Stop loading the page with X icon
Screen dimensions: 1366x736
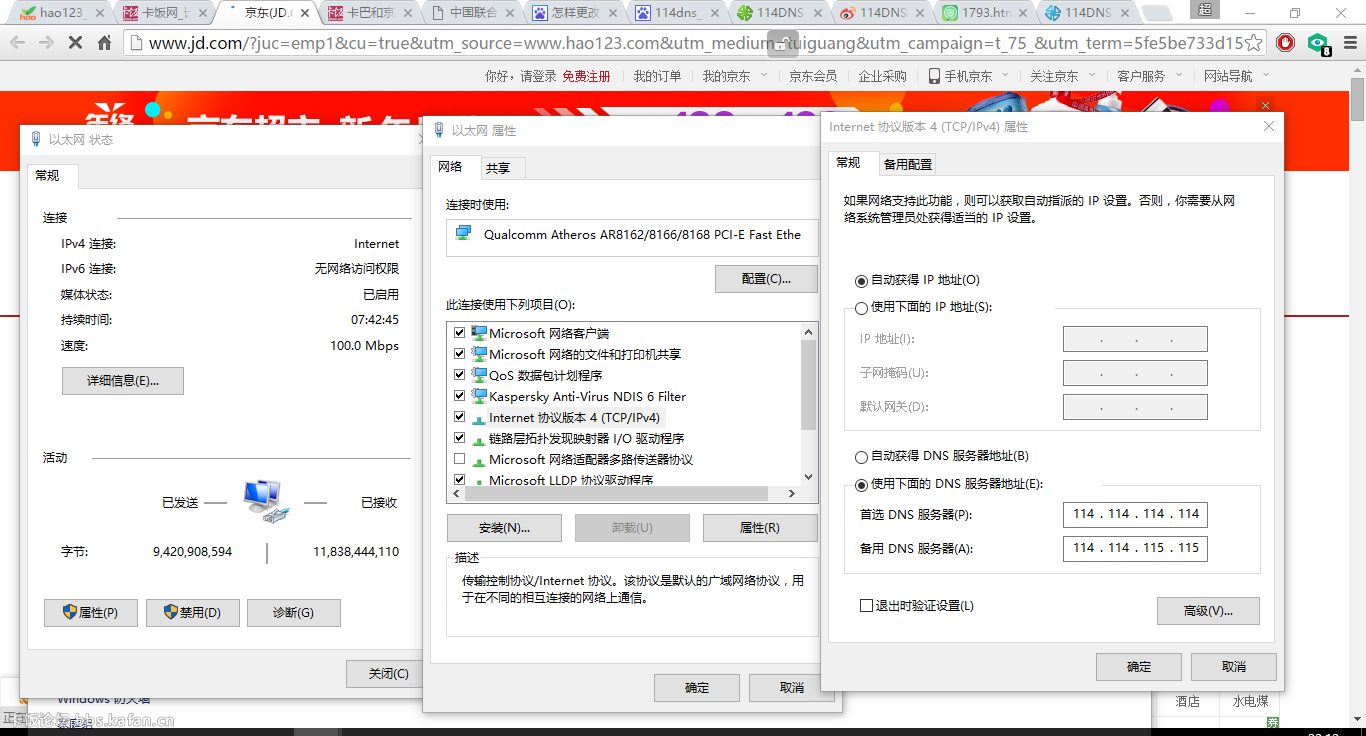pos(75,43)
